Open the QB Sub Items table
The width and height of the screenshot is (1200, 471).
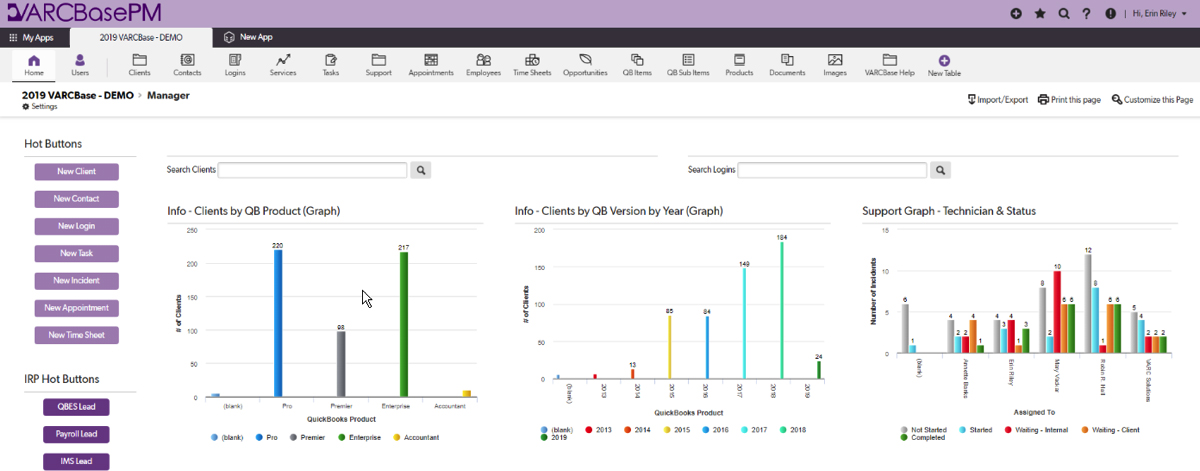pos(688,65)
